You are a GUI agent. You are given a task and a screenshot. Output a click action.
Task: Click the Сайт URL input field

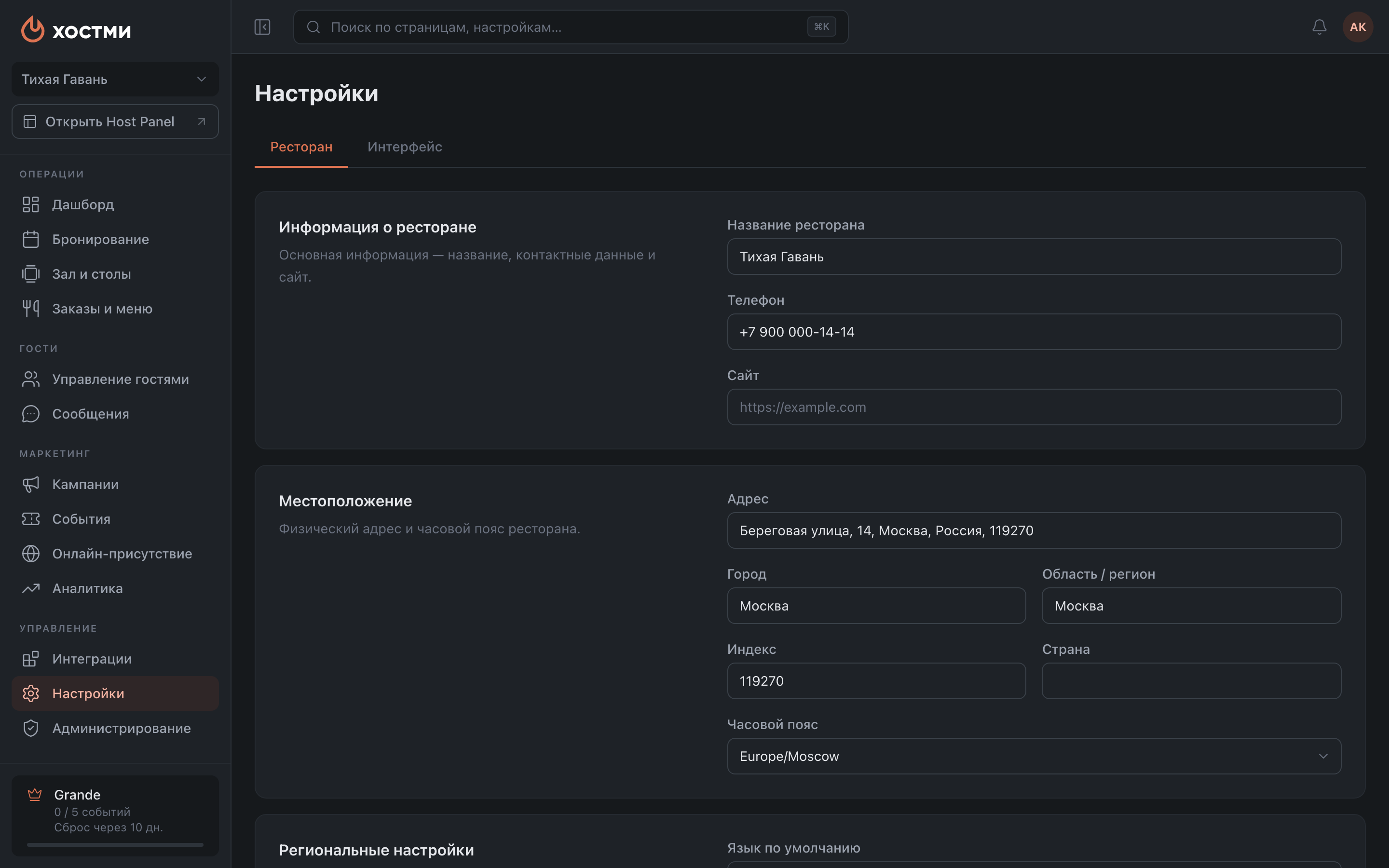[x=1034, y=407]
